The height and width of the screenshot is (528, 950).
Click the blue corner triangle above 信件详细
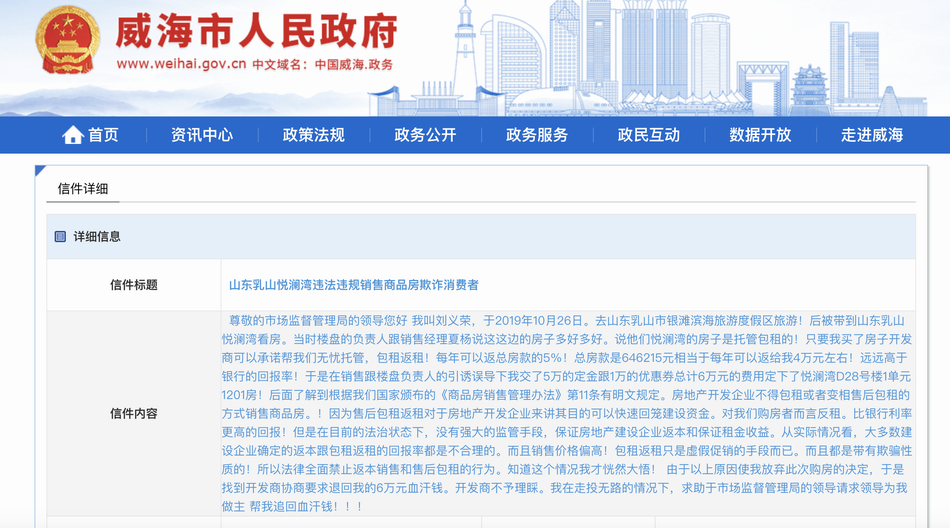coord(39,171)
